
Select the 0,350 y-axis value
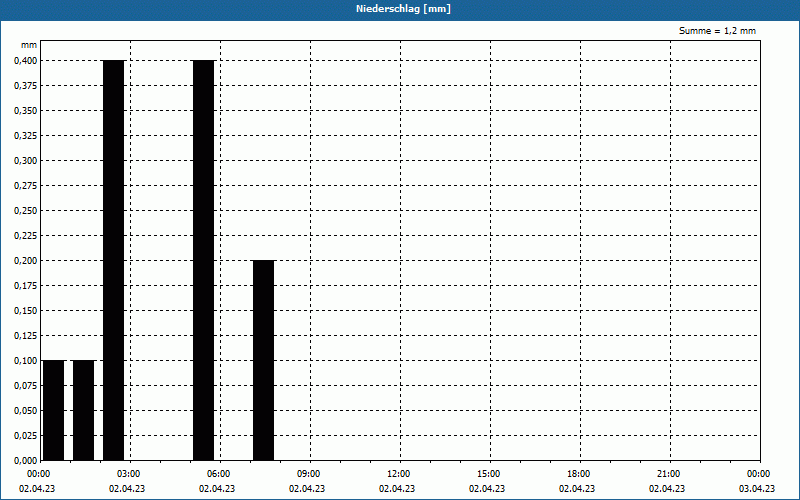click(26, 111)
